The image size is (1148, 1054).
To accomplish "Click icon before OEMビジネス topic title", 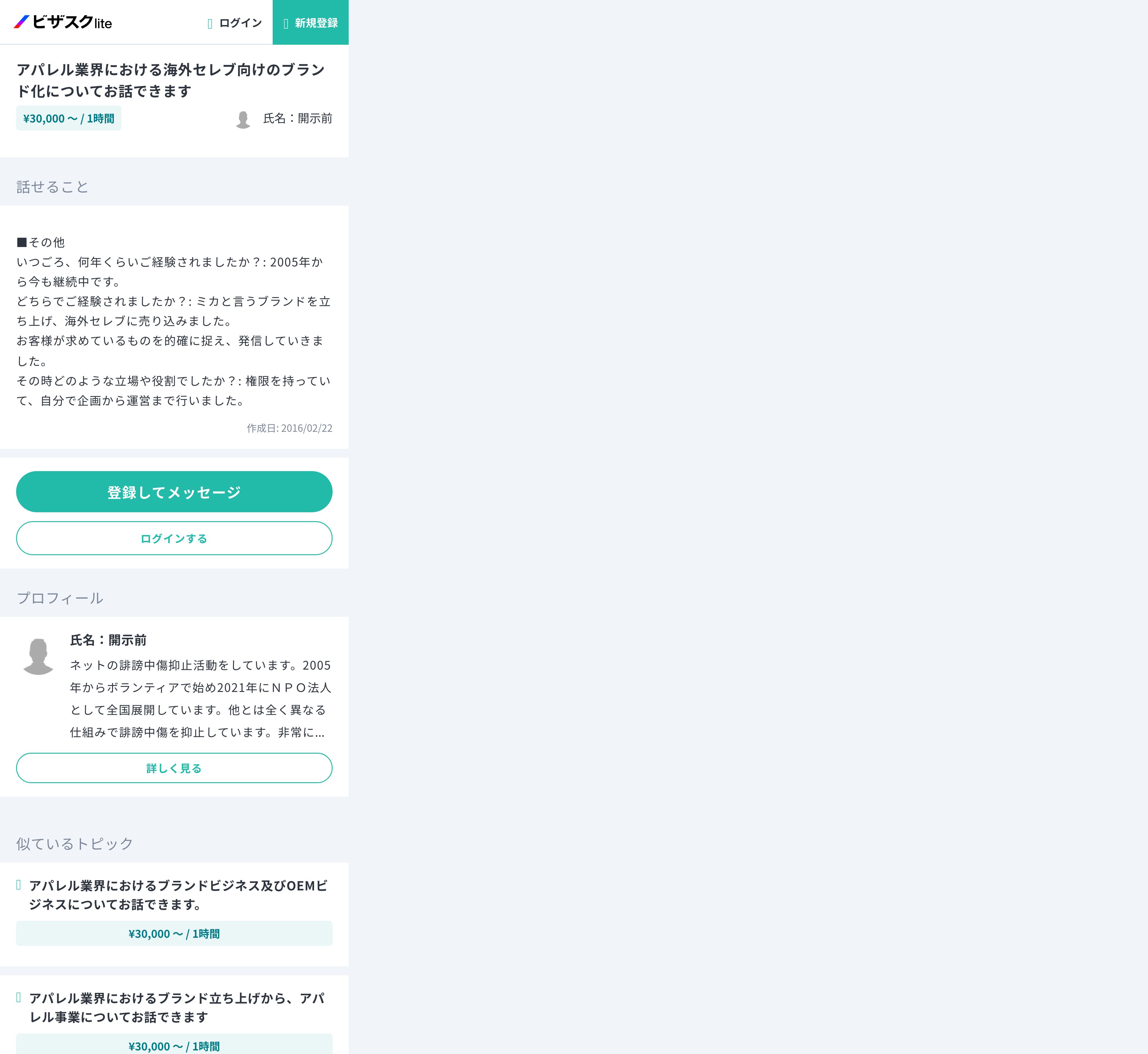I will 19,885.
